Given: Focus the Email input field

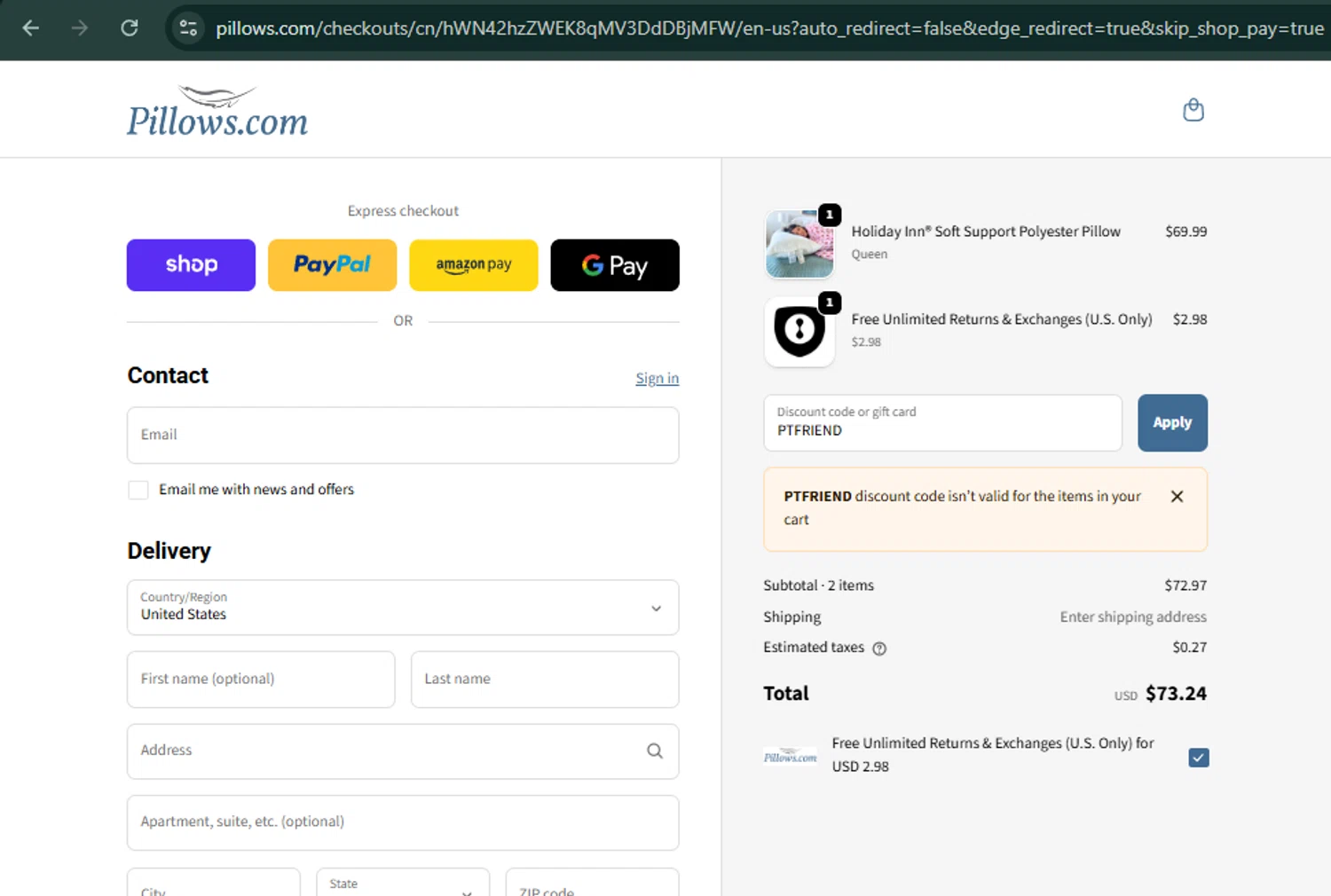Looking at the screenshot, I should coord(403,436).
